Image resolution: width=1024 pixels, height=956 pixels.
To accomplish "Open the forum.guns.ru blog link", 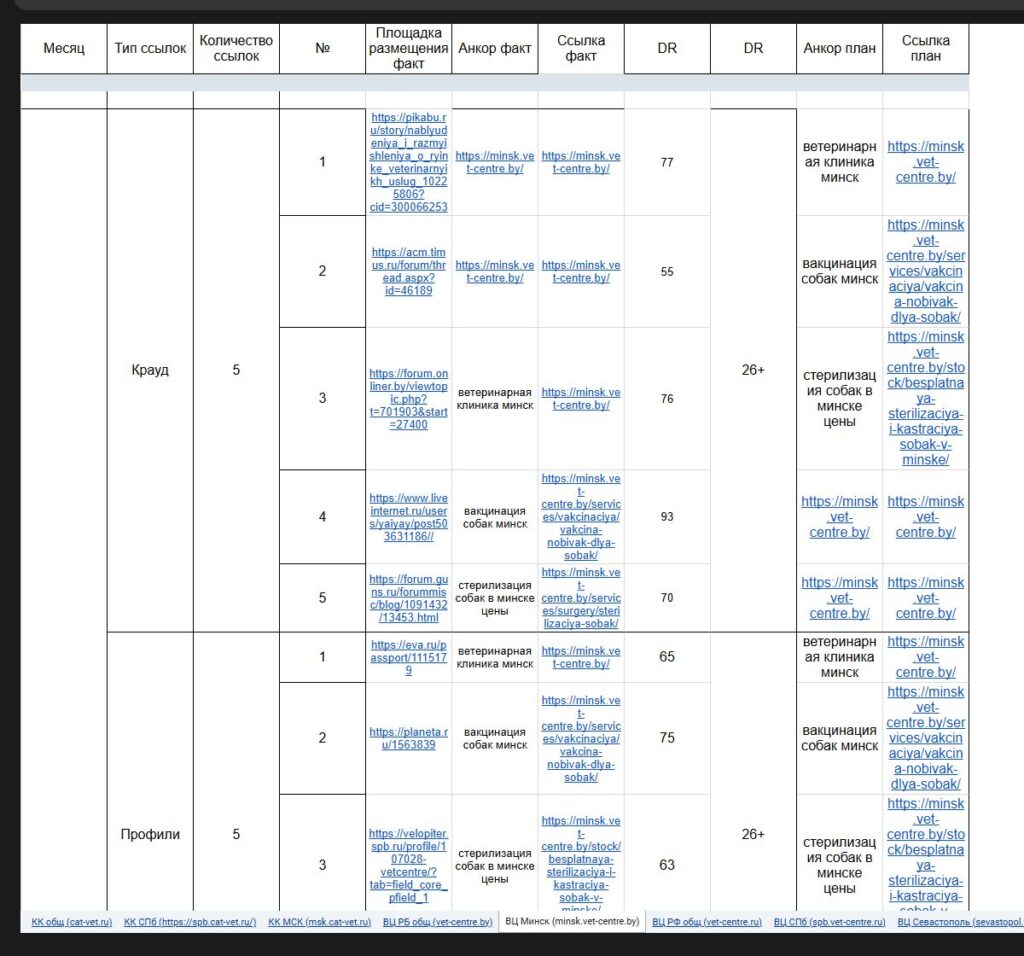I will click(409, 598).
